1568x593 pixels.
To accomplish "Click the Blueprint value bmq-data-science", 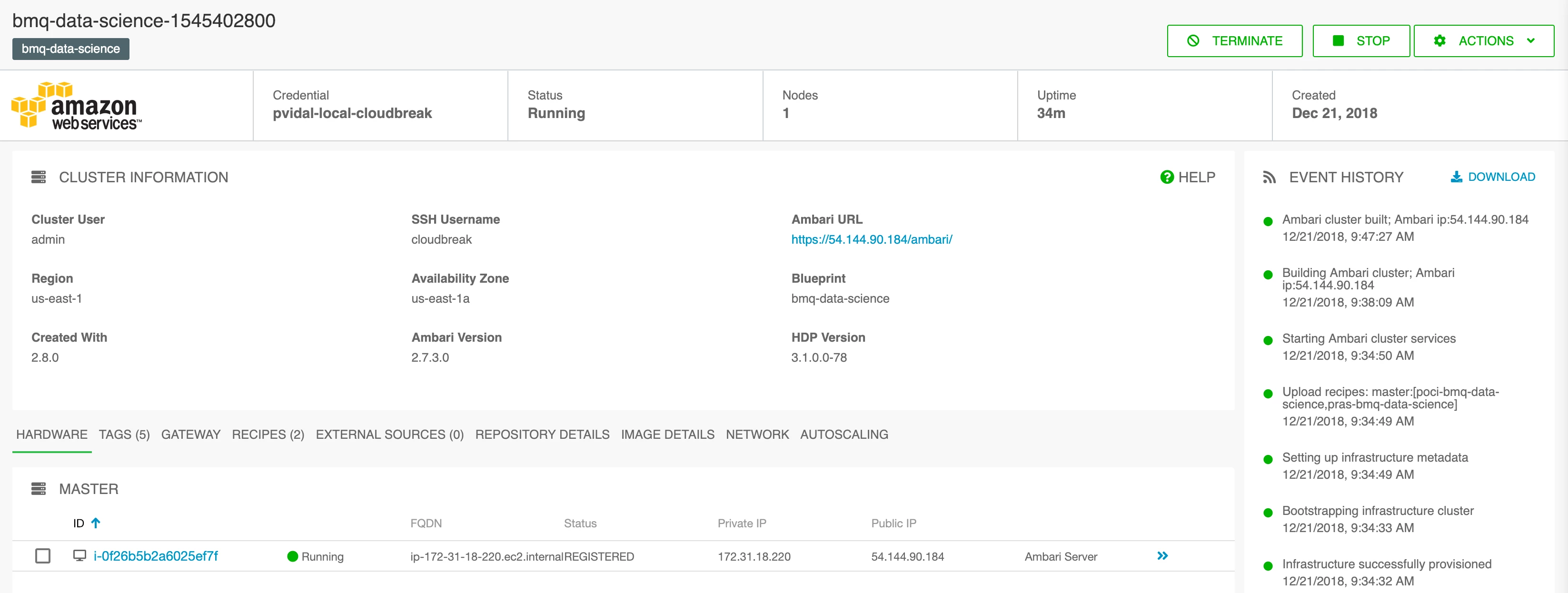I will pos(840,298).
